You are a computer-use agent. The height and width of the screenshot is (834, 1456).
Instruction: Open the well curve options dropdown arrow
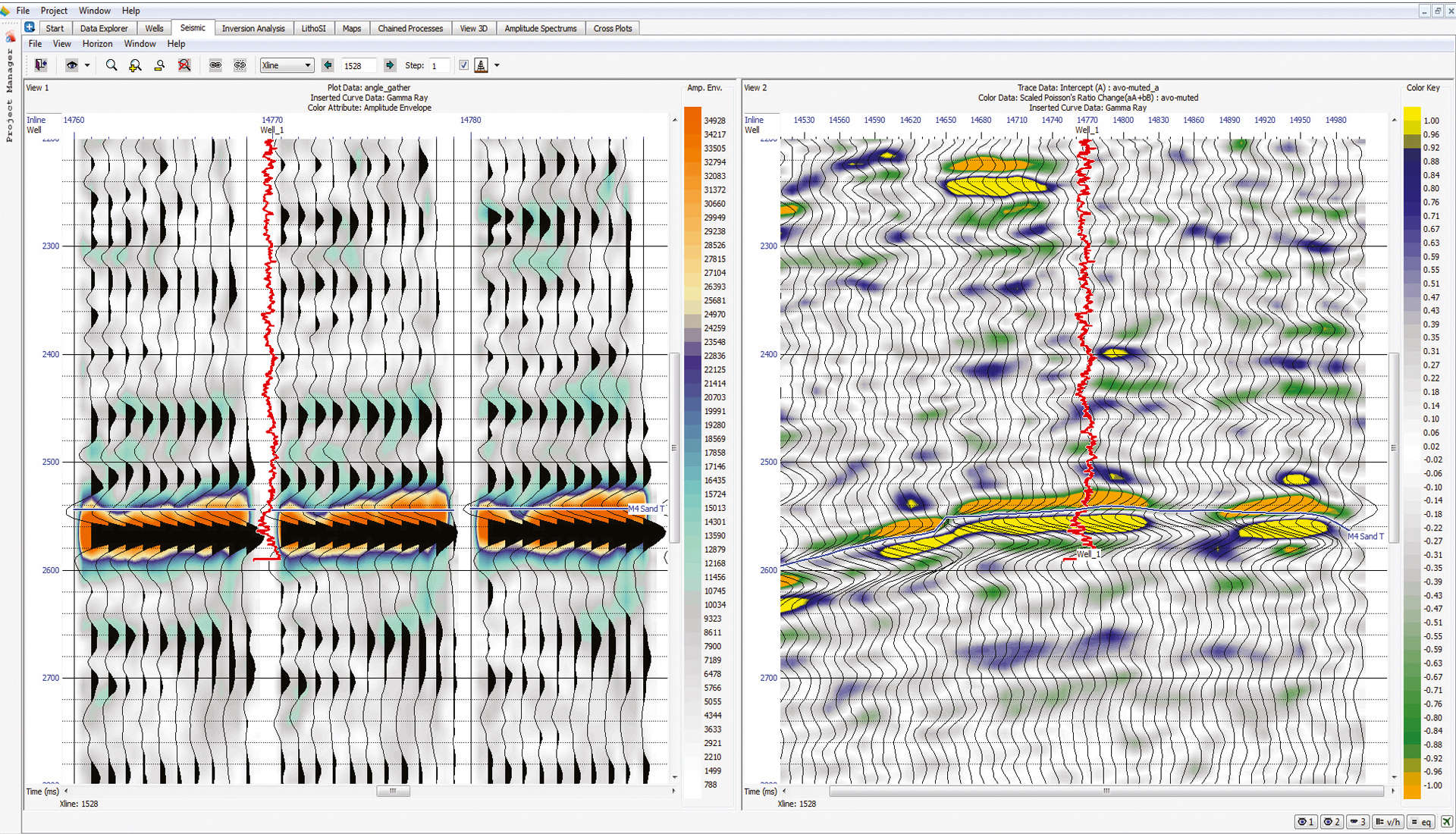pos(497,65)
